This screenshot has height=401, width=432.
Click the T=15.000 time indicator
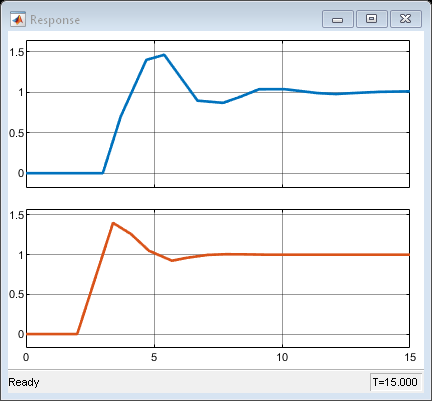pyautogui.click(x=395, y=382)
